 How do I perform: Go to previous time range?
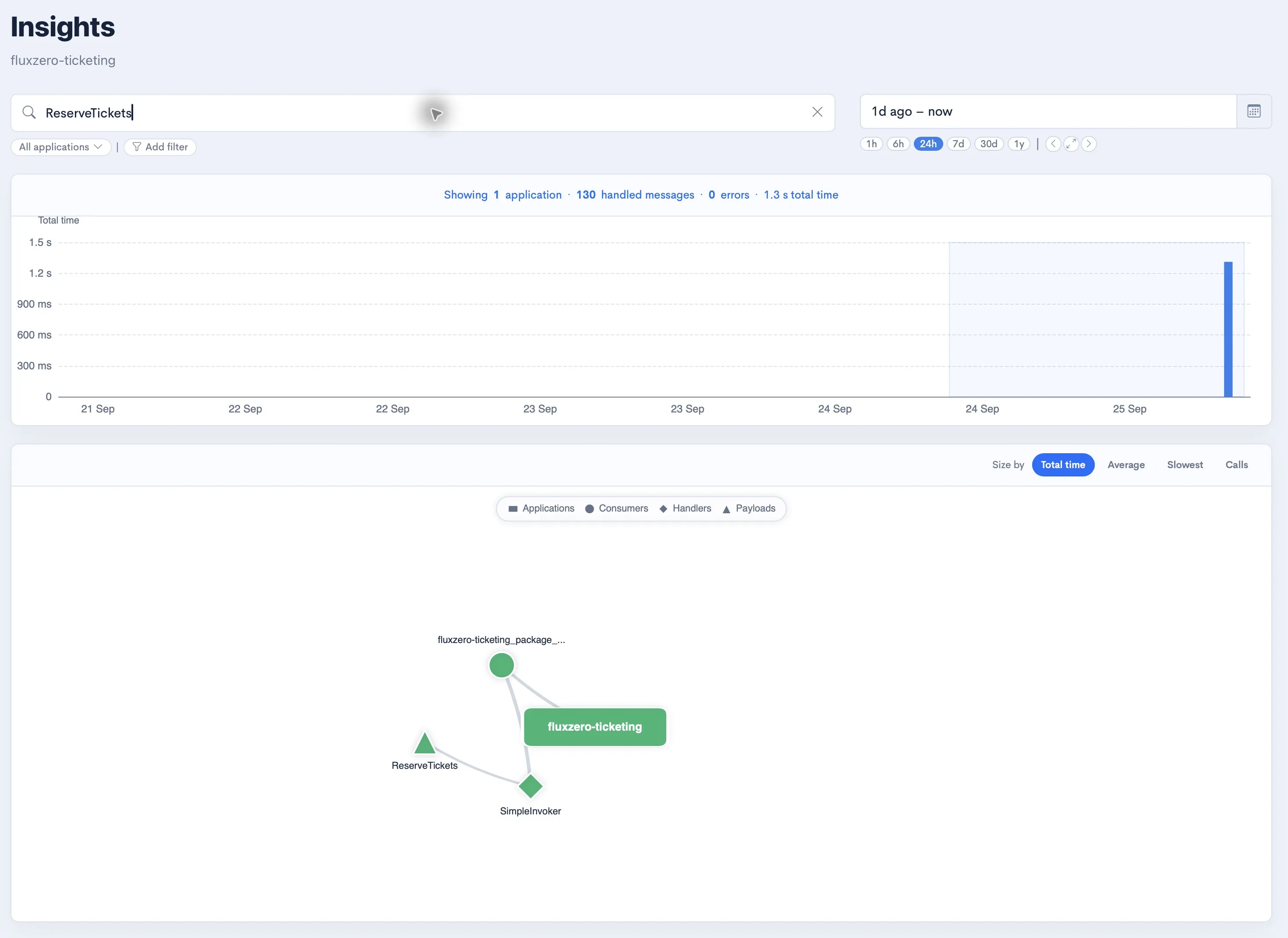pos(1053,144)
